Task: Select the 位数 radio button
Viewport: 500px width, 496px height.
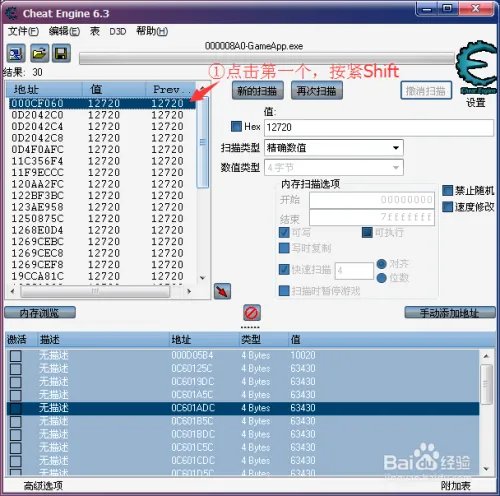Action: click(x=382, y=277)
